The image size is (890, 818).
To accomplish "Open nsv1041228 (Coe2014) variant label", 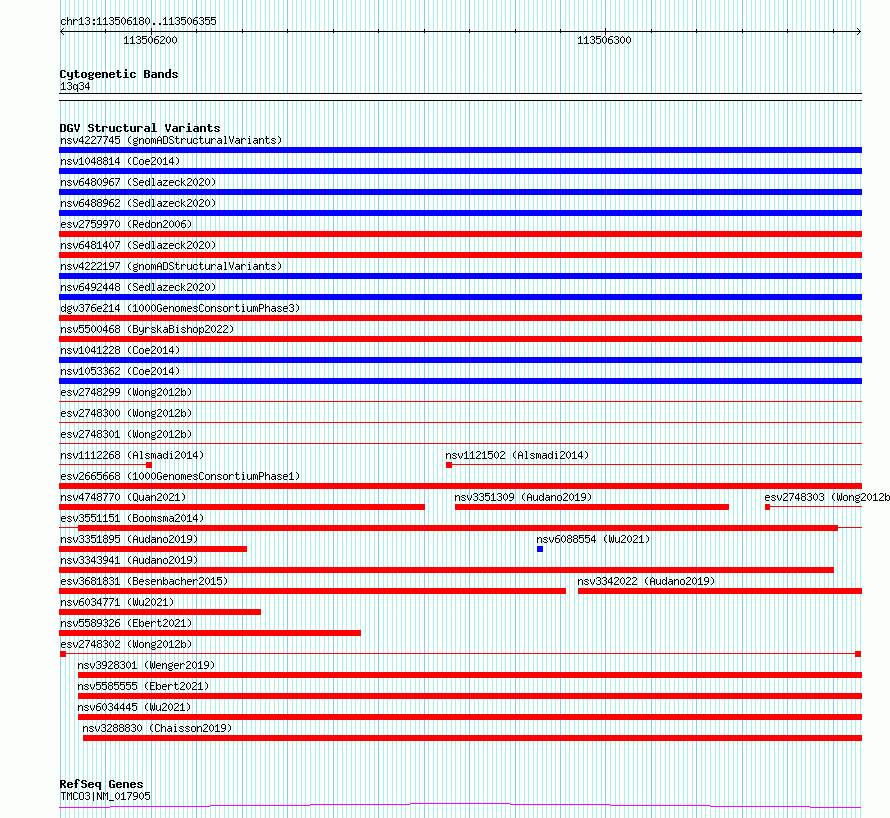I will (120, 350).
